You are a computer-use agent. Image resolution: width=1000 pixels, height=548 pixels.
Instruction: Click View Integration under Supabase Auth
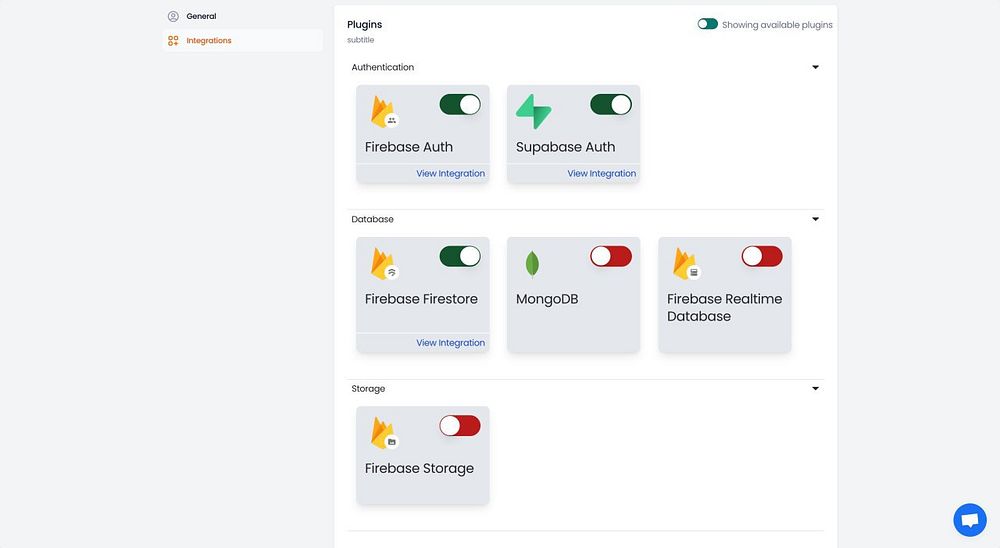click(x=601, y=174)
